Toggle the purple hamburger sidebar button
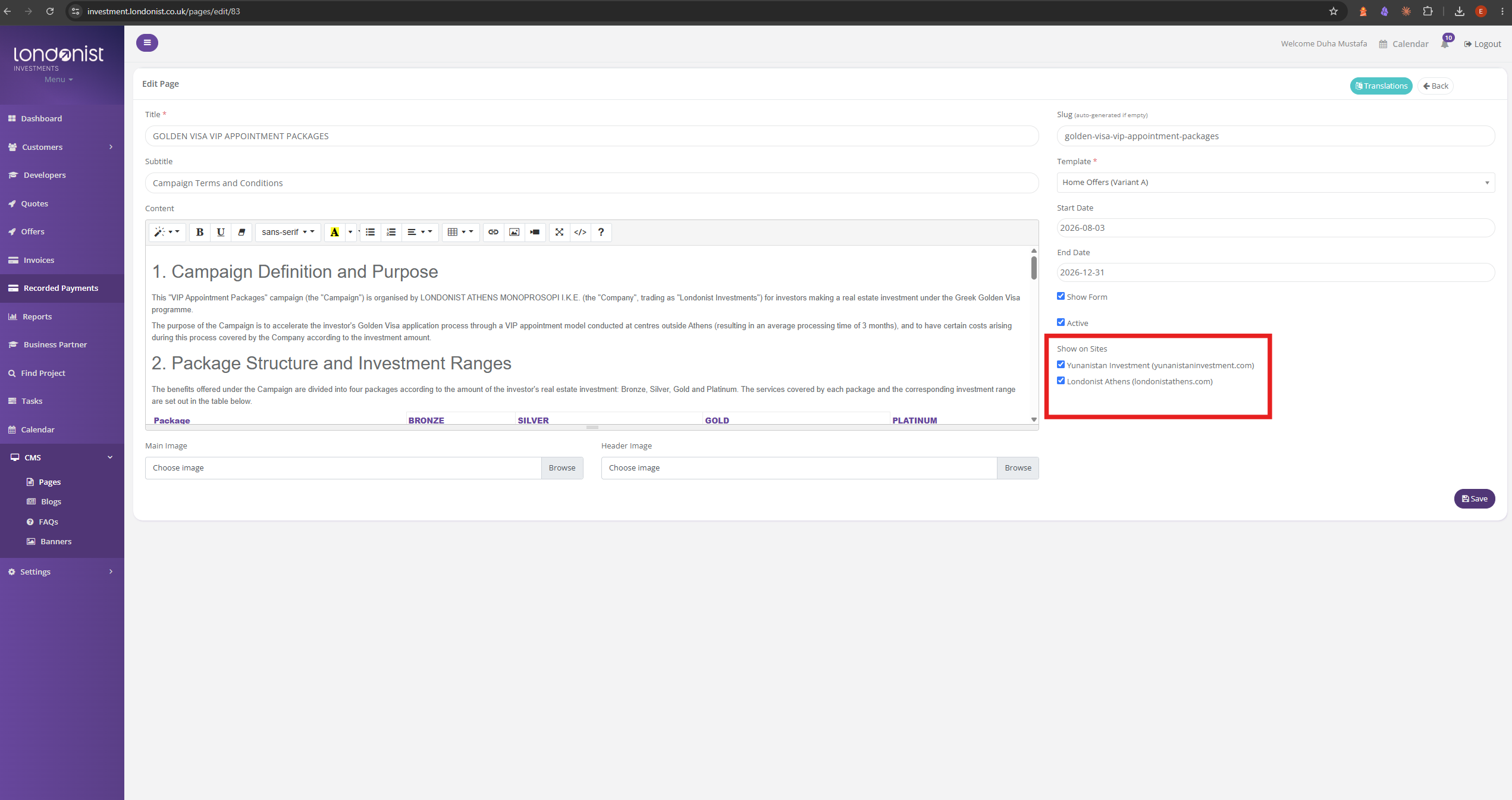Screen dimensions: 1512x800 click(147, 43)
